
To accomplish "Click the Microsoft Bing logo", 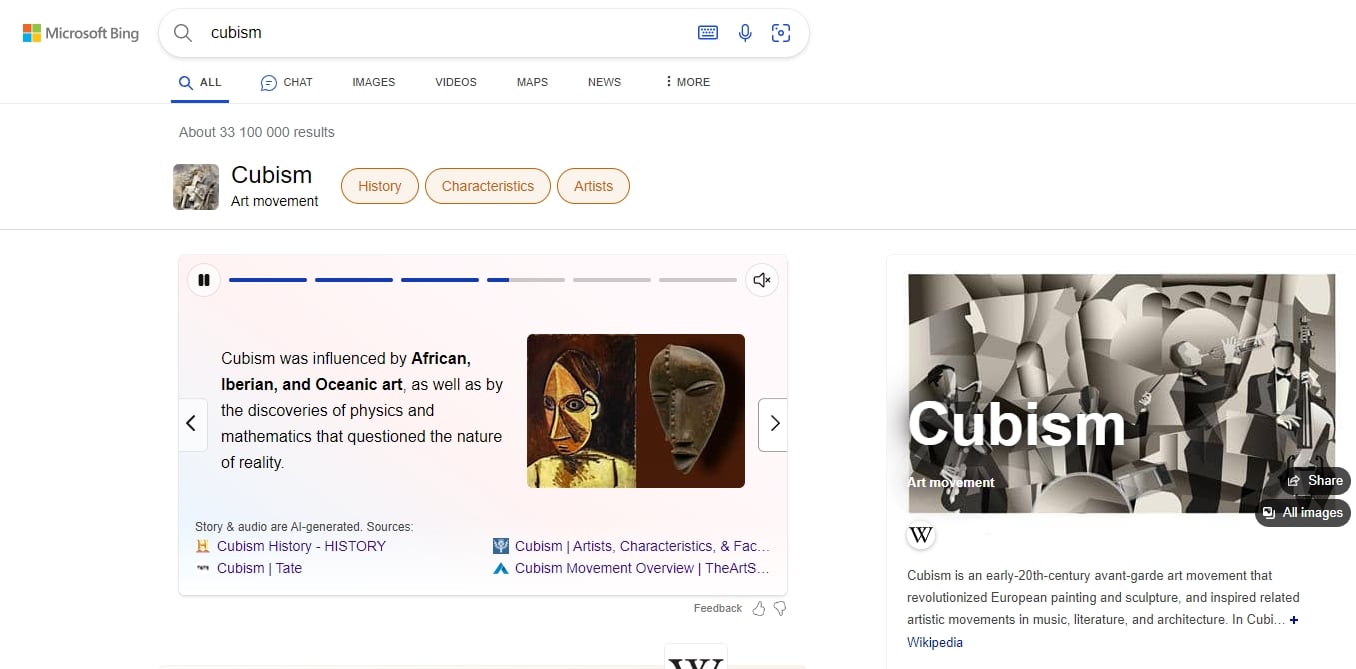I will point(81,33).
